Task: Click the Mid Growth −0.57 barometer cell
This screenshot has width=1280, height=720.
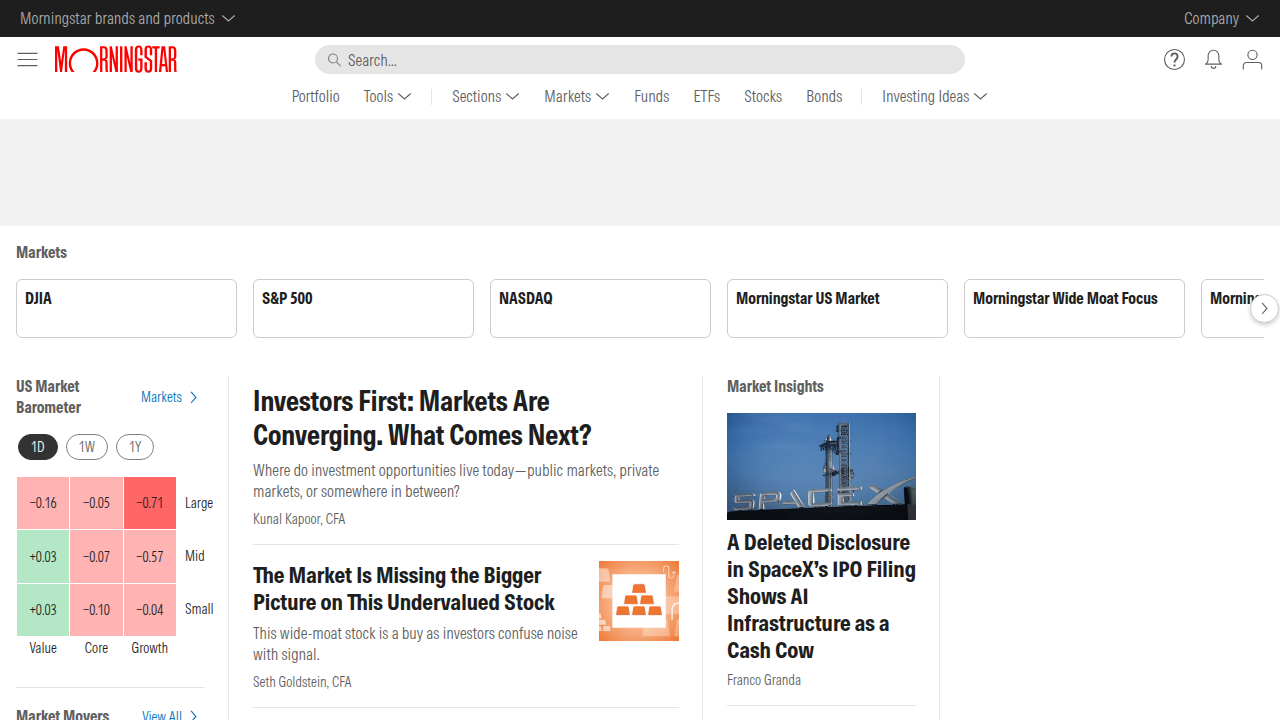Action: pos(150,556)
